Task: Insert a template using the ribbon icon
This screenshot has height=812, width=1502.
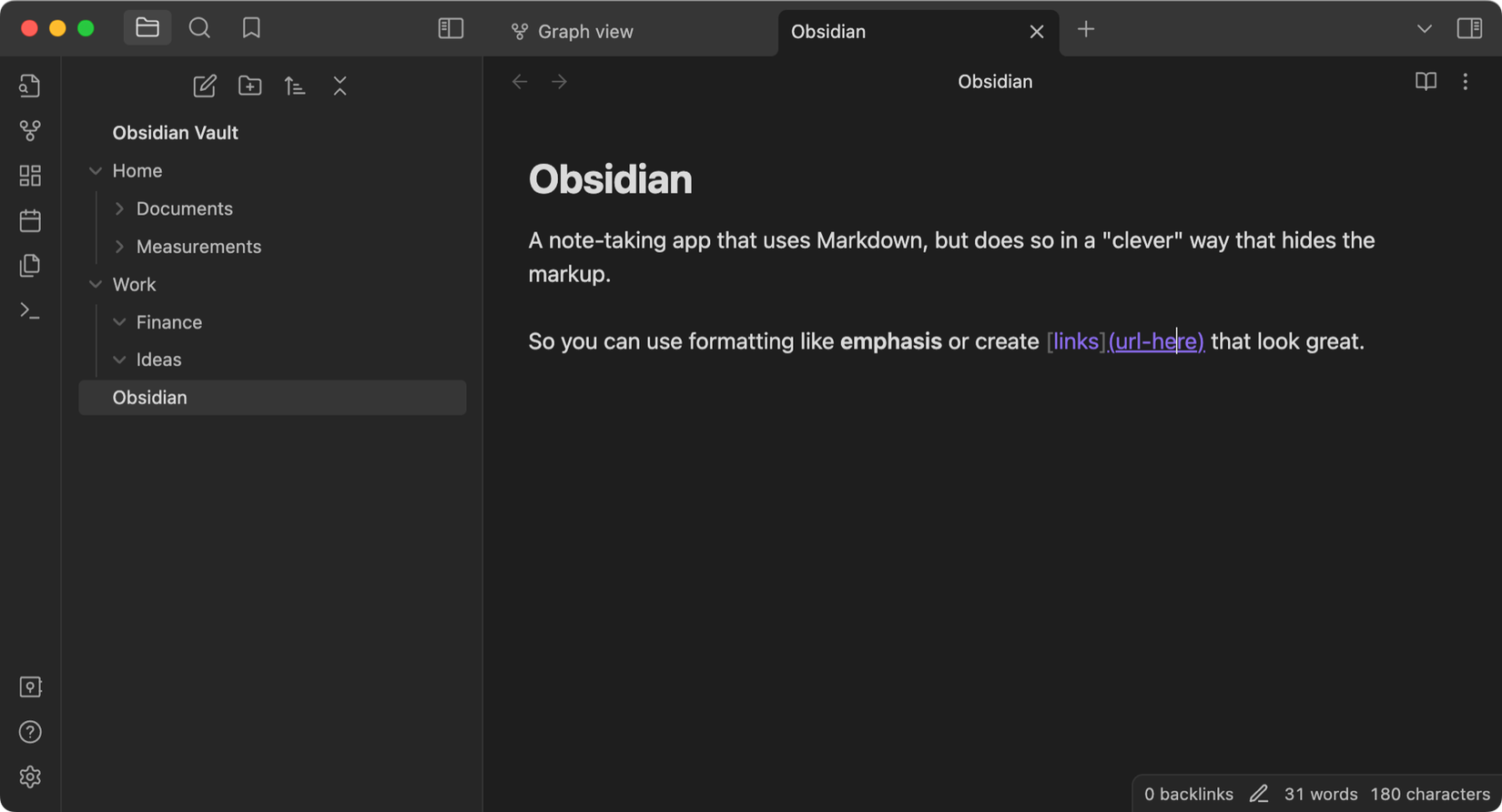Action: tap(30, 265)
